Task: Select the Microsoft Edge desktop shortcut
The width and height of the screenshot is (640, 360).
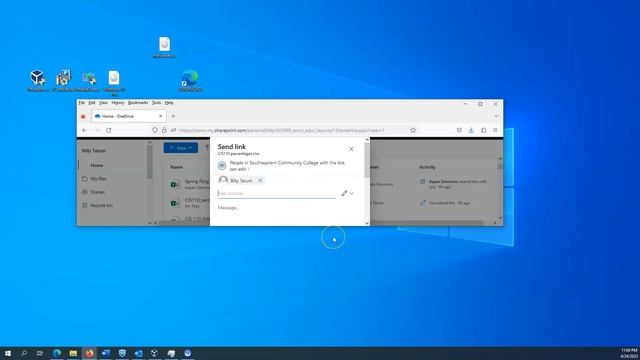Action: tap(190, 80)
